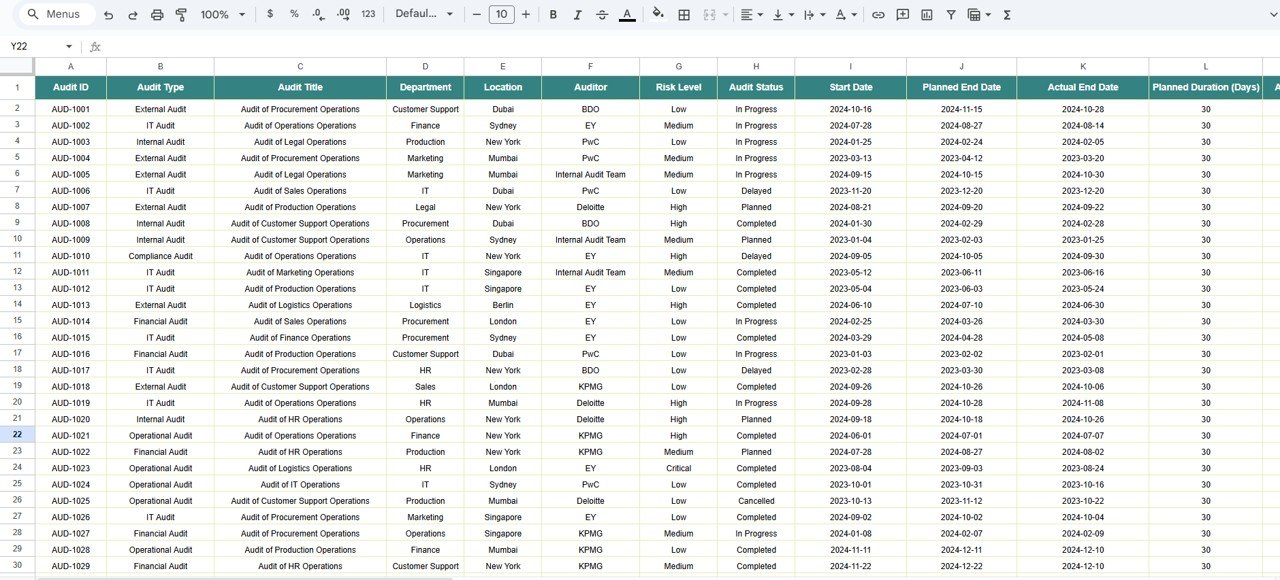
Task: Insert a chart
Action: coord(926,14)
